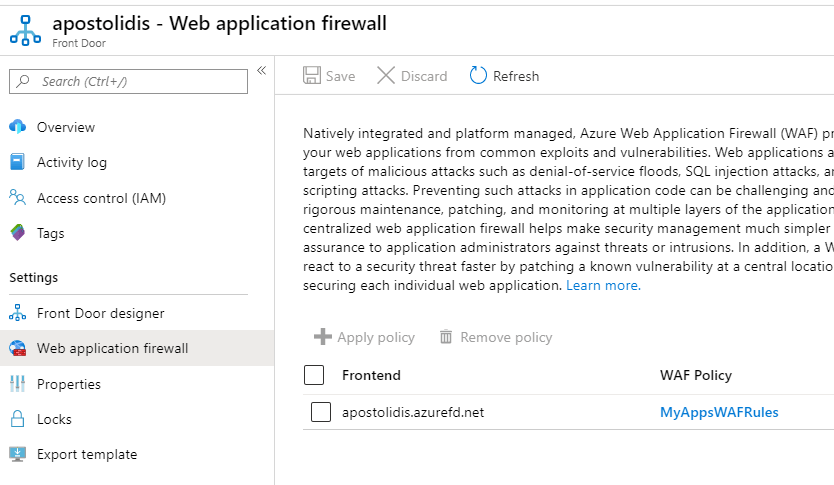Click the Apply policy plus icon
Image resolution: width=834 pixels, height=485 pixels.
323,337
